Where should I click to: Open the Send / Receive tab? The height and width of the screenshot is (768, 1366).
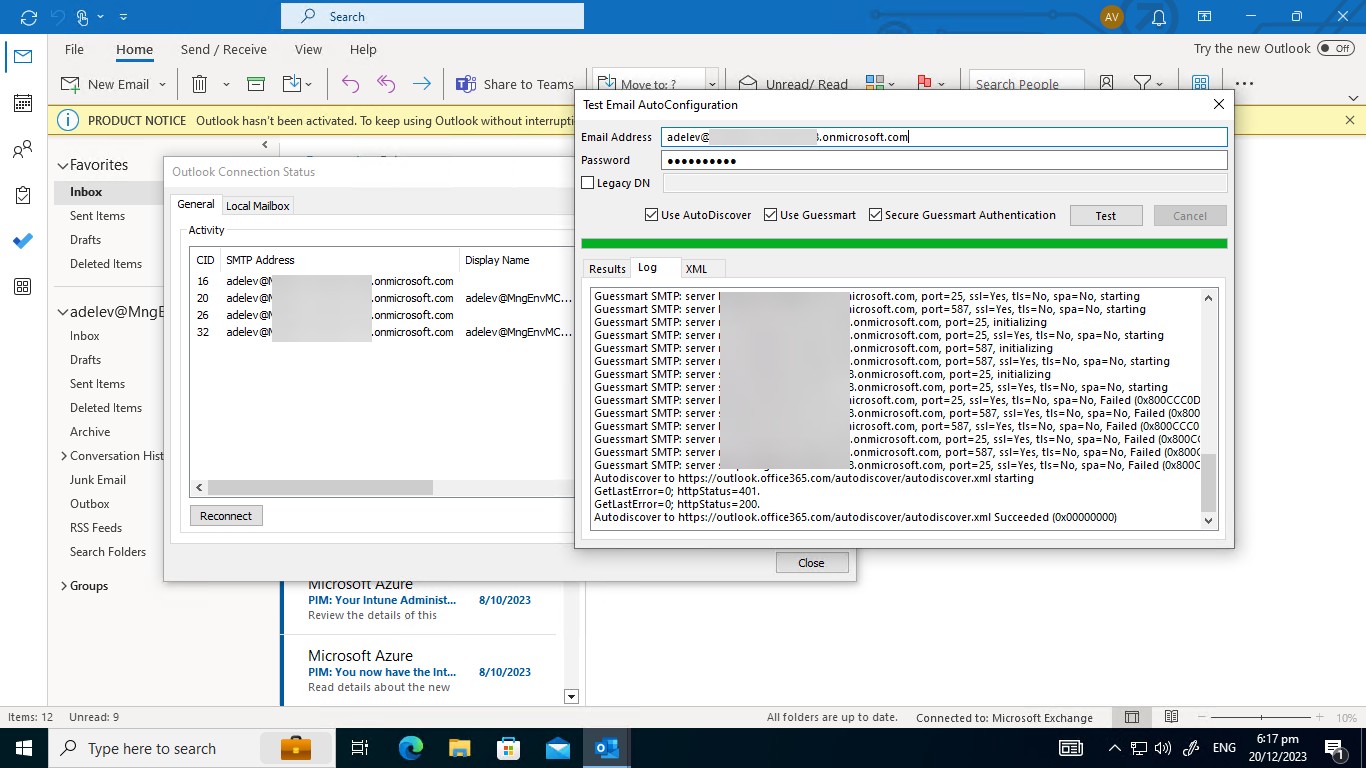[x=223, y=49]
